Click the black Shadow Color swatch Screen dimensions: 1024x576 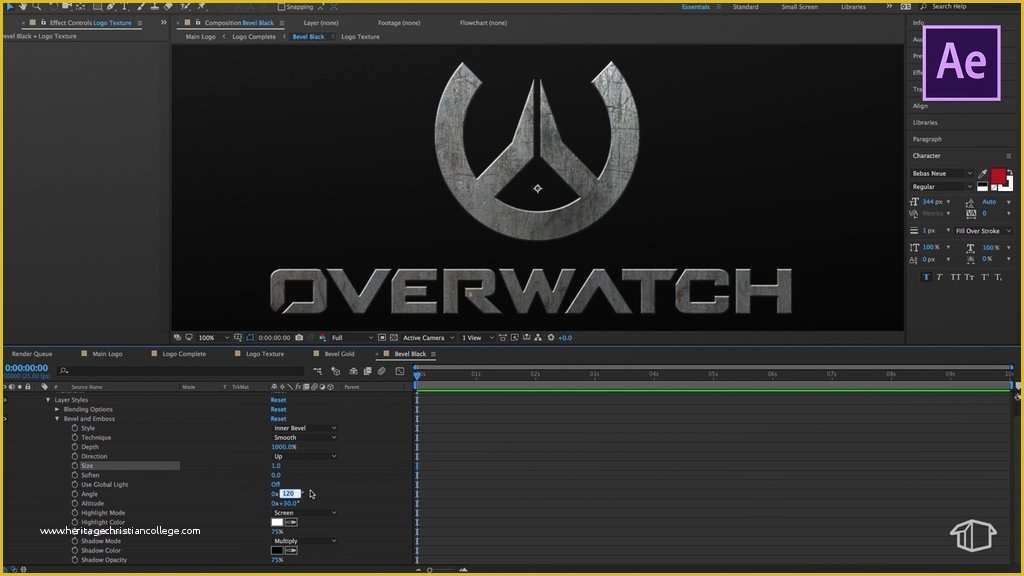tap(277, 551)
